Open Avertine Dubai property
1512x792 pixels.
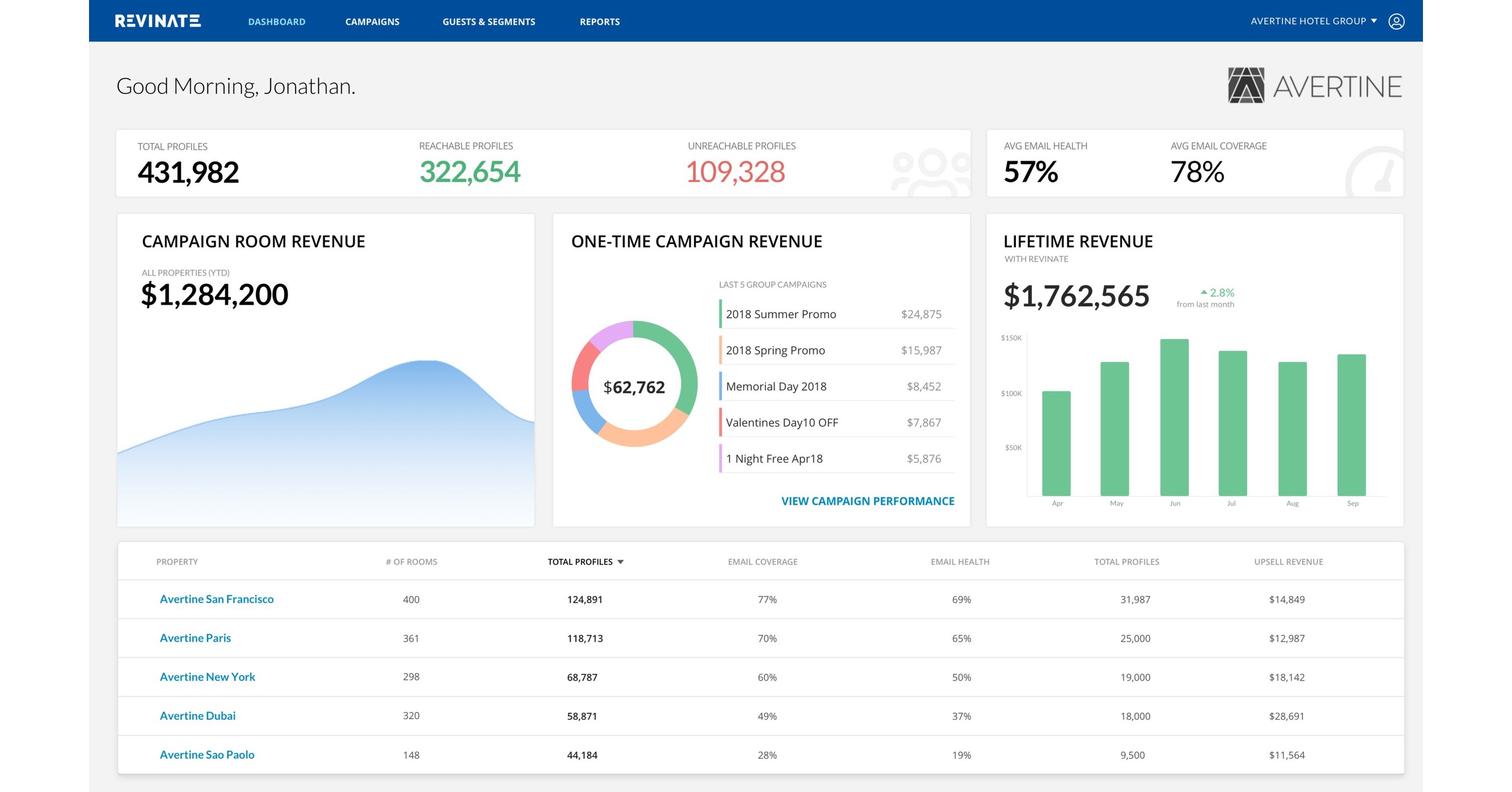pos(197,716)
